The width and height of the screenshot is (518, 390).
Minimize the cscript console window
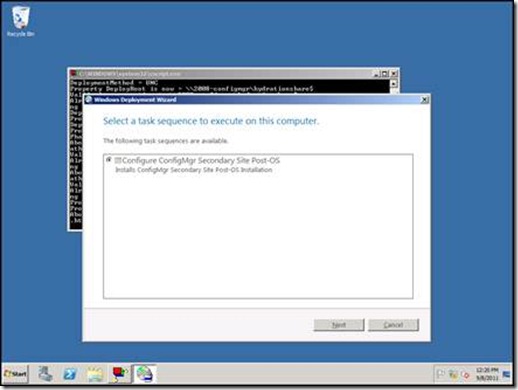(x=376, y=74)
